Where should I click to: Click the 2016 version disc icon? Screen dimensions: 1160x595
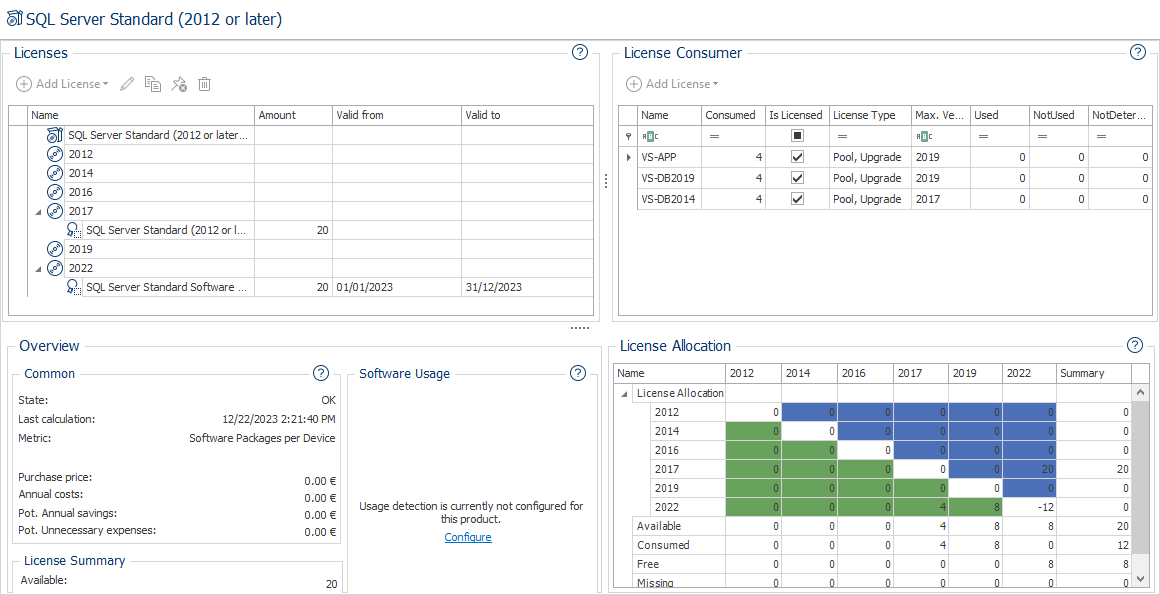click(x=55, y=192)
